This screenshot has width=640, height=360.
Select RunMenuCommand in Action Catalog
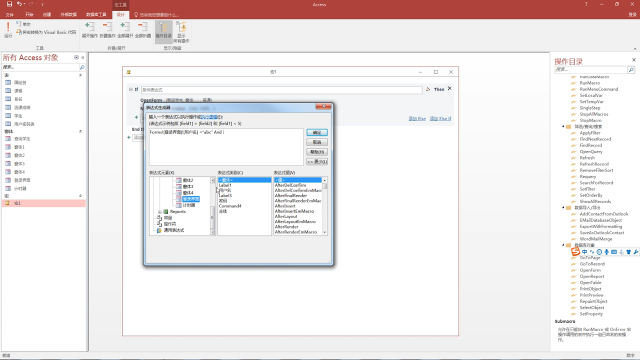click(599, 89)
